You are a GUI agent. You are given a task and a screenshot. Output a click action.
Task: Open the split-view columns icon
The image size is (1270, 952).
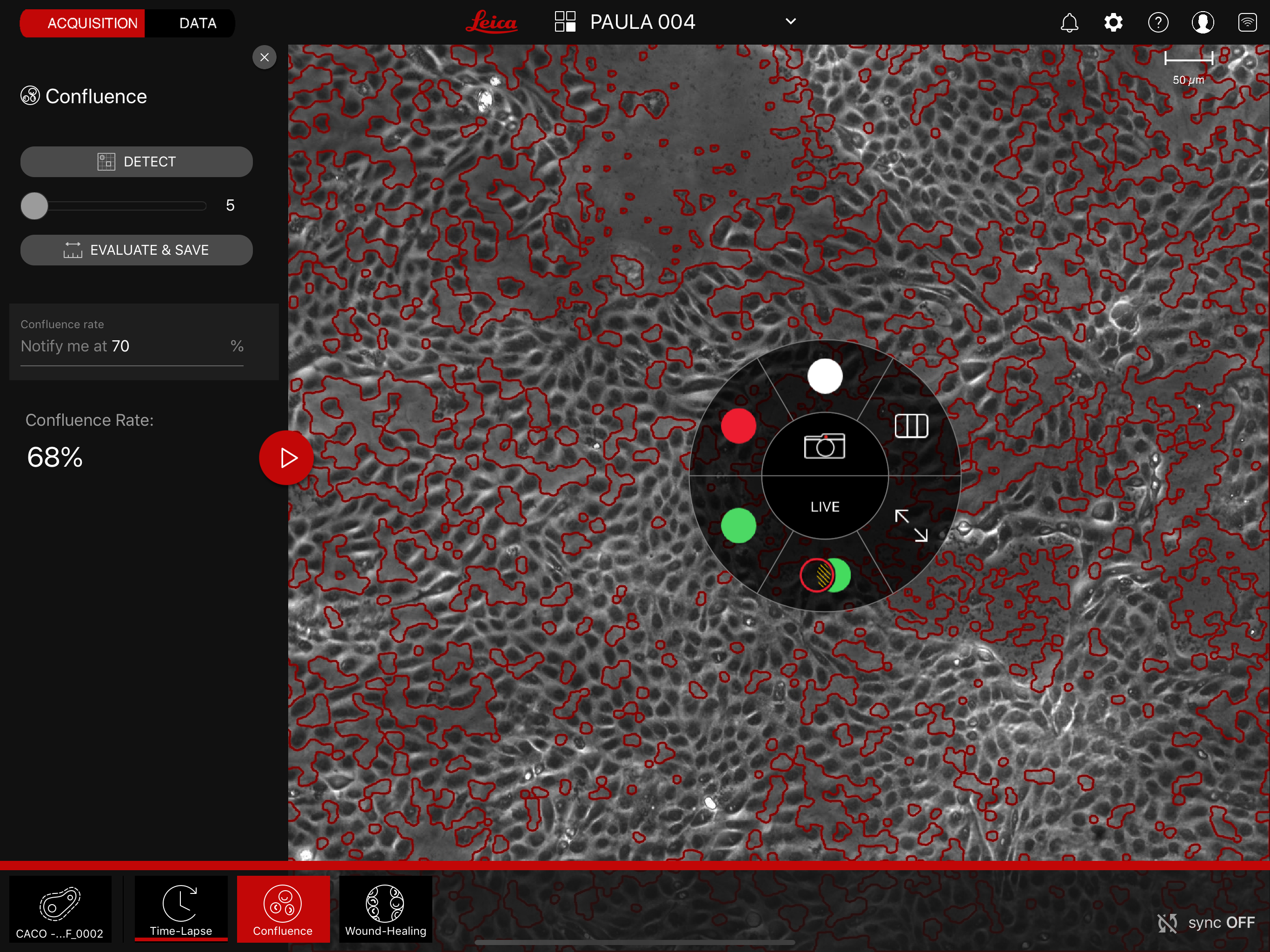click(912, 426)
